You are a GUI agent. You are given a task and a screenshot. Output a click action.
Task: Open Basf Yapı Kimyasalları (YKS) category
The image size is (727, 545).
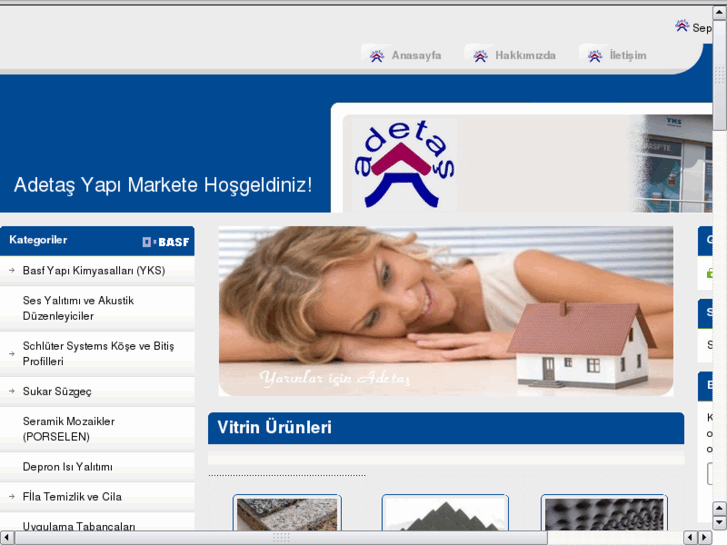[x=94, y=271]
